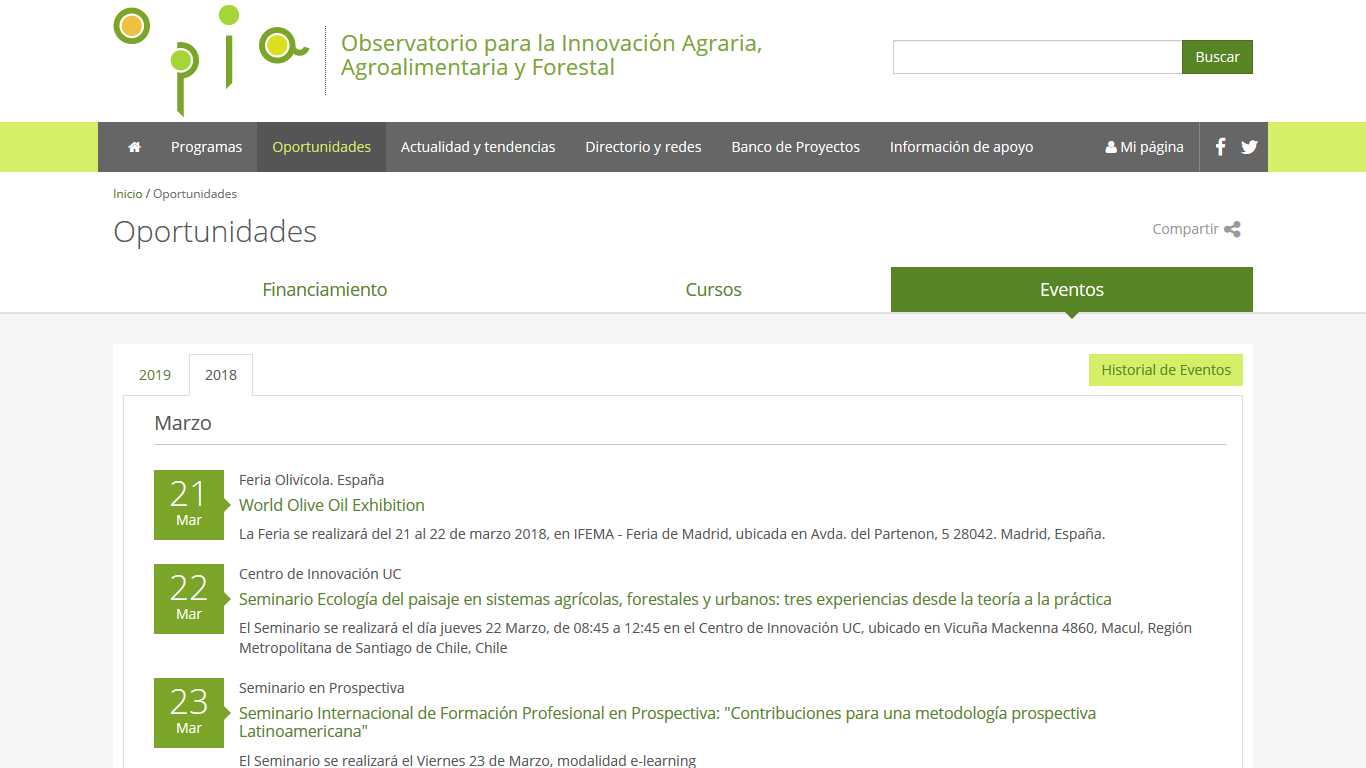The width and height of the screenshot is (1366, 768).
Task: Go to Inicio breadcrumb link
Action: (128, 194)
